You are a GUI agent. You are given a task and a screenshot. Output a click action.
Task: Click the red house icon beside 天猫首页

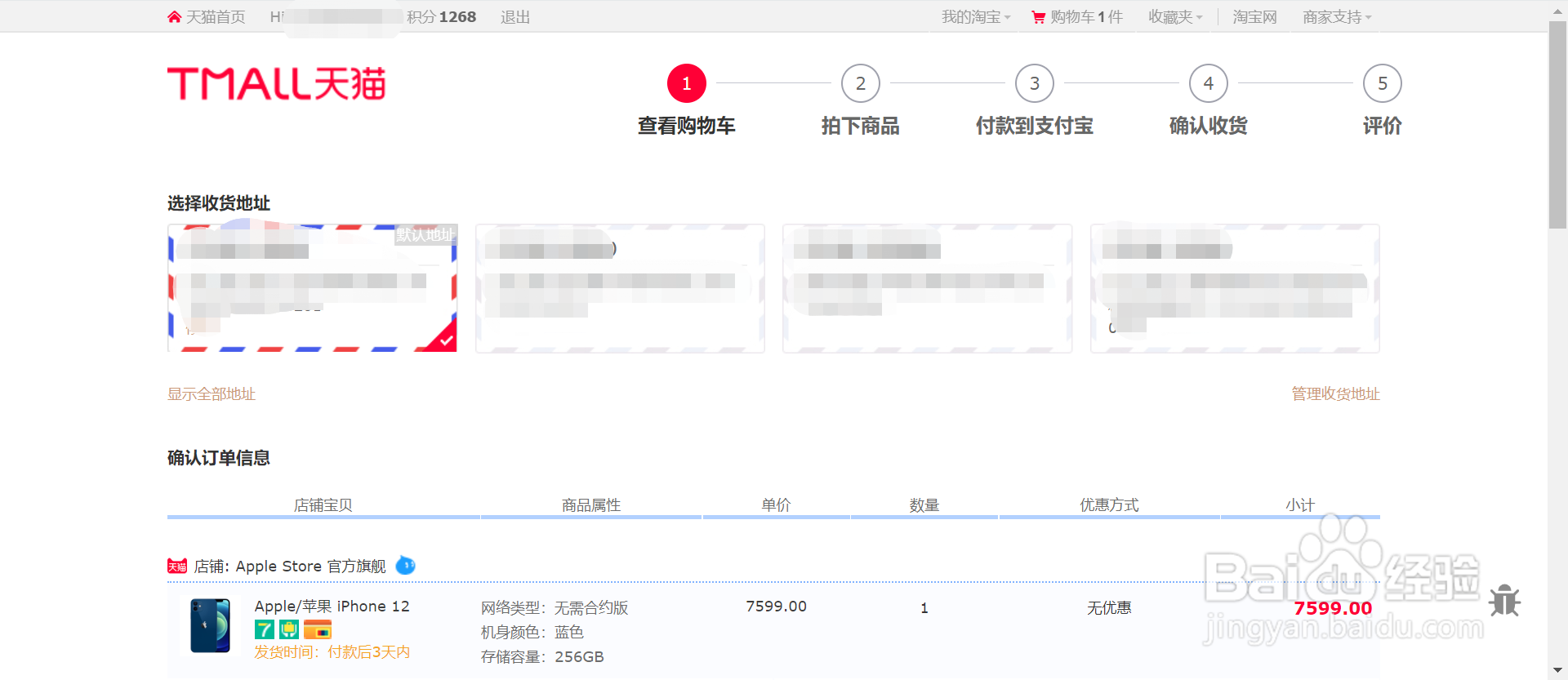tap(174, 17)
